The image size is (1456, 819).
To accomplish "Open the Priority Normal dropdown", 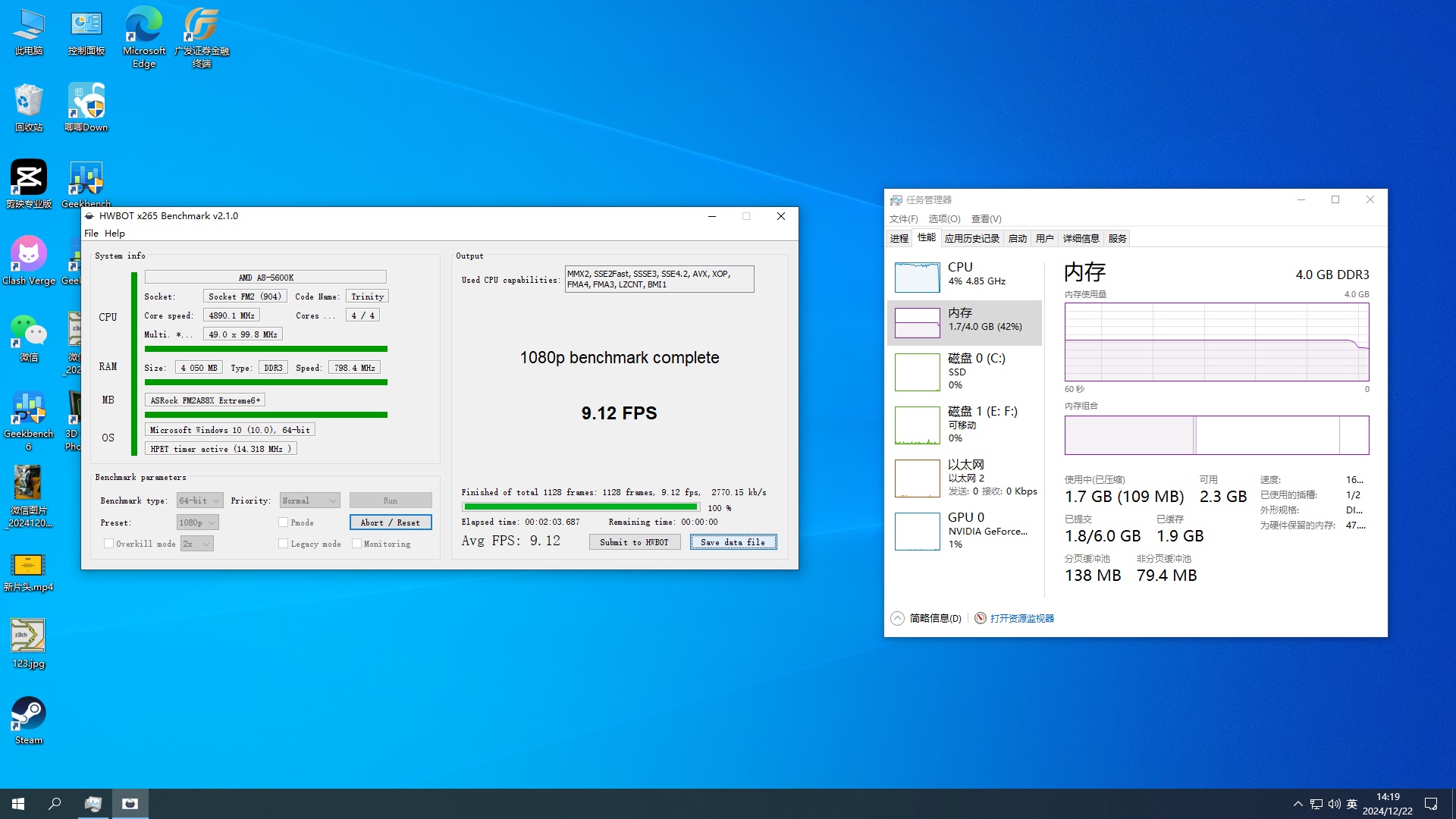I will coord(309,500).
